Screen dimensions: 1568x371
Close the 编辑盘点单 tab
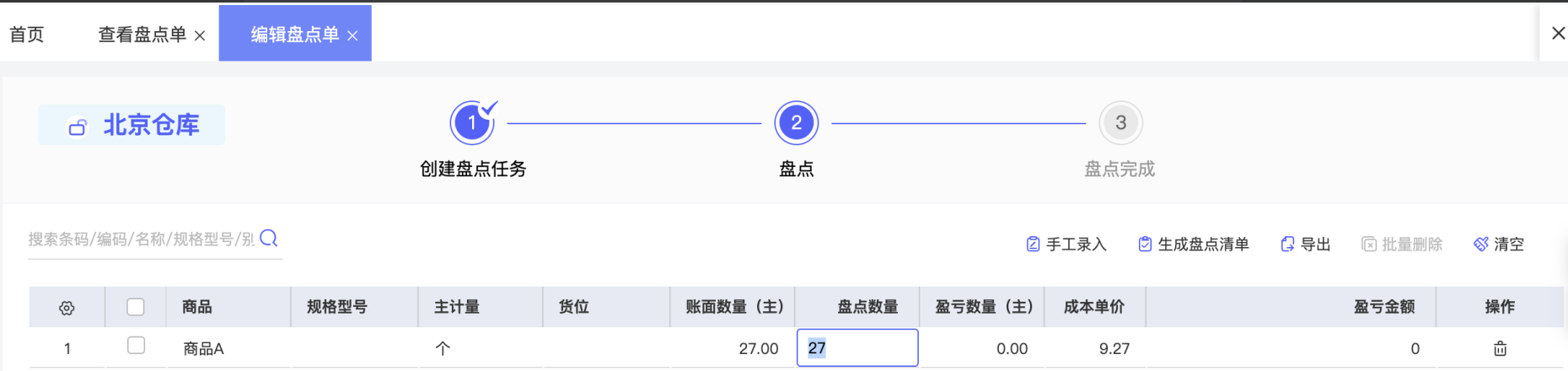[352, 35]
